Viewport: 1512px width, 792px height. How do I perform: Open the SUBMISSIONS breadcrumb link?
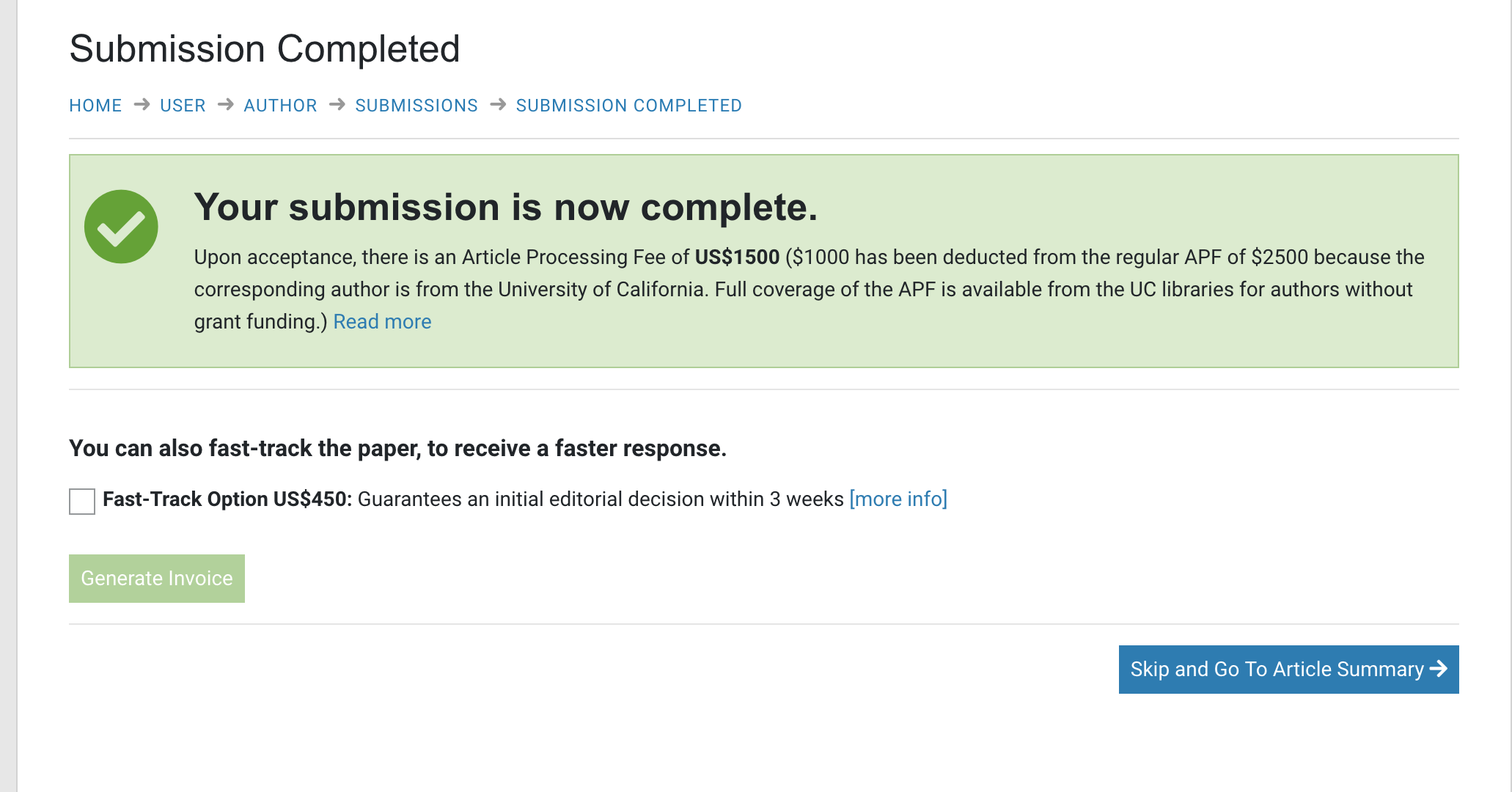point(416,106)
